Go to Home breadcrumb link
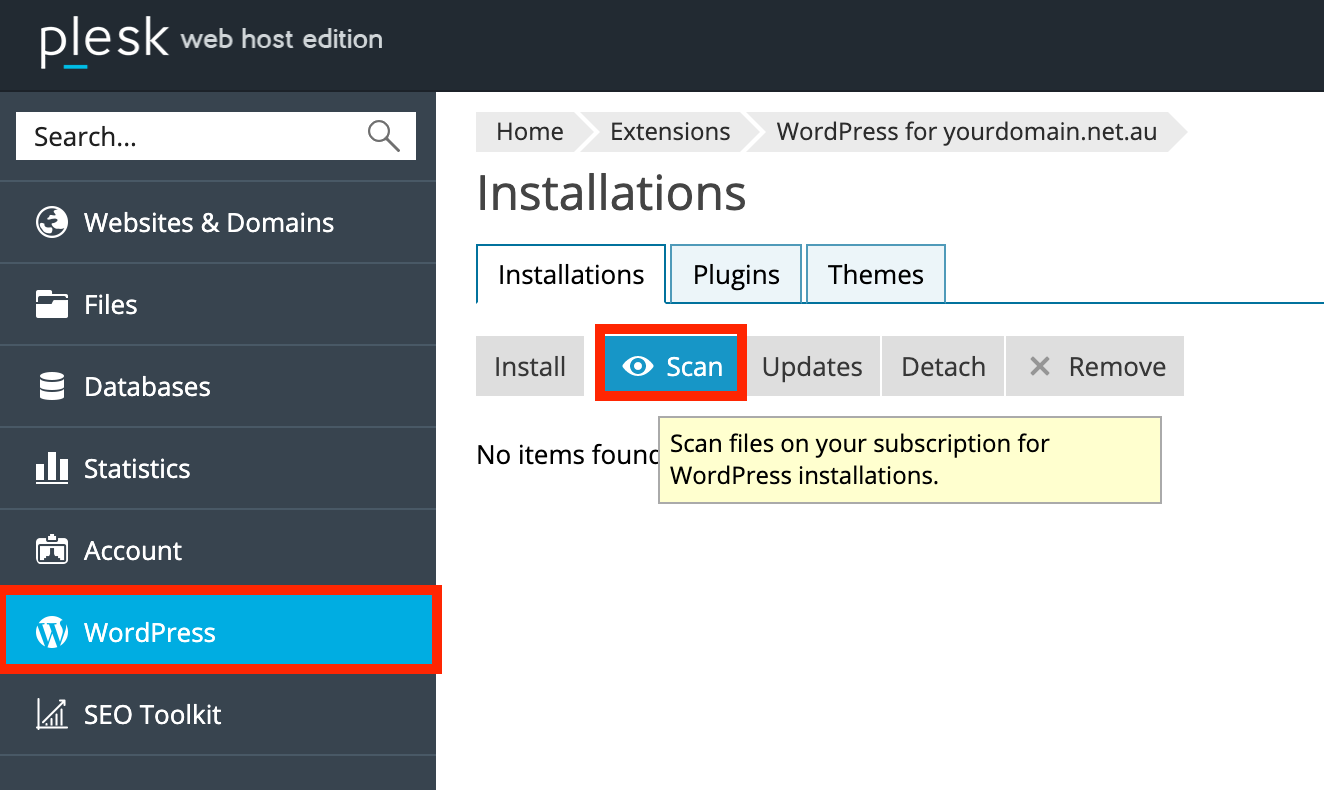 coord(530,132)
